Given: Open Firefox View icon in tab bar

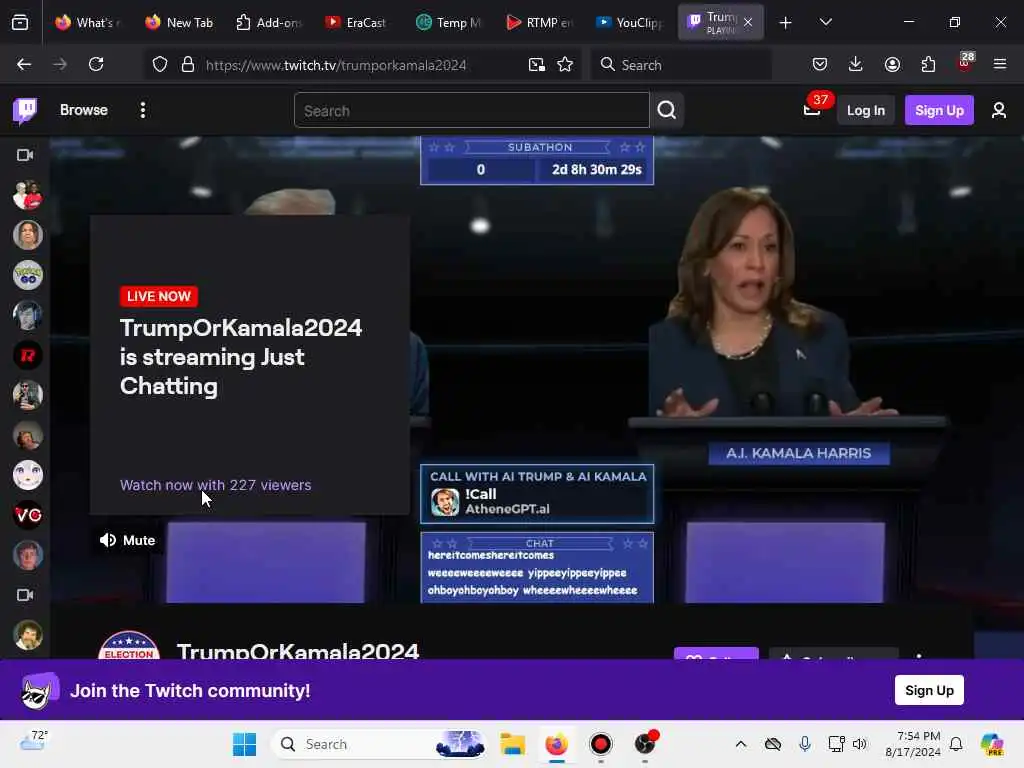Looking at the screenshot, I should pyautogui.click(x=20, y=23).
